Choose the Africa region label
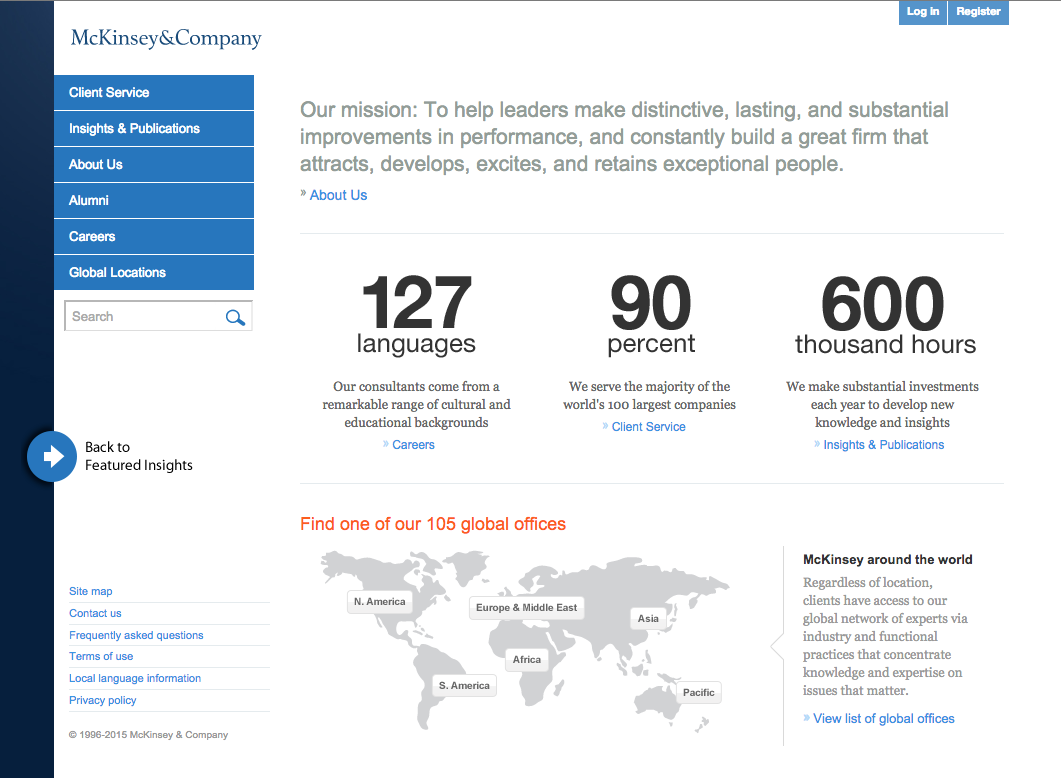Viewport: 1061px width, 778px height. (527, 660)
